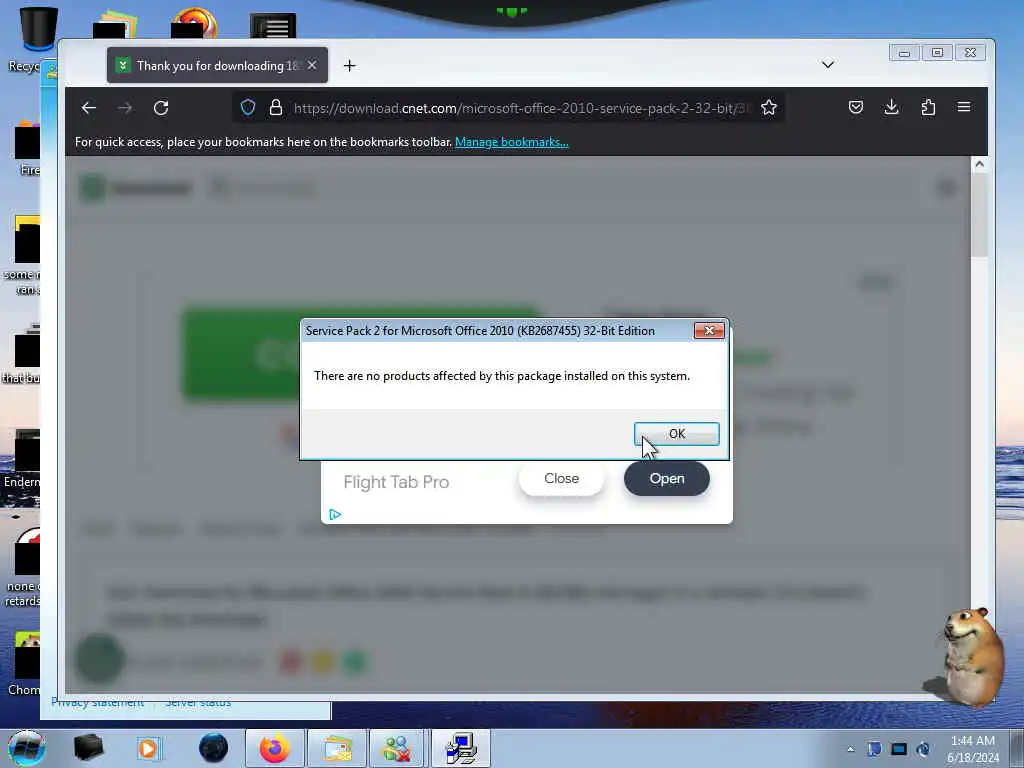Open the Manage bookmarks link
This screenshot has height=768, width=1024.
[511, 142]
